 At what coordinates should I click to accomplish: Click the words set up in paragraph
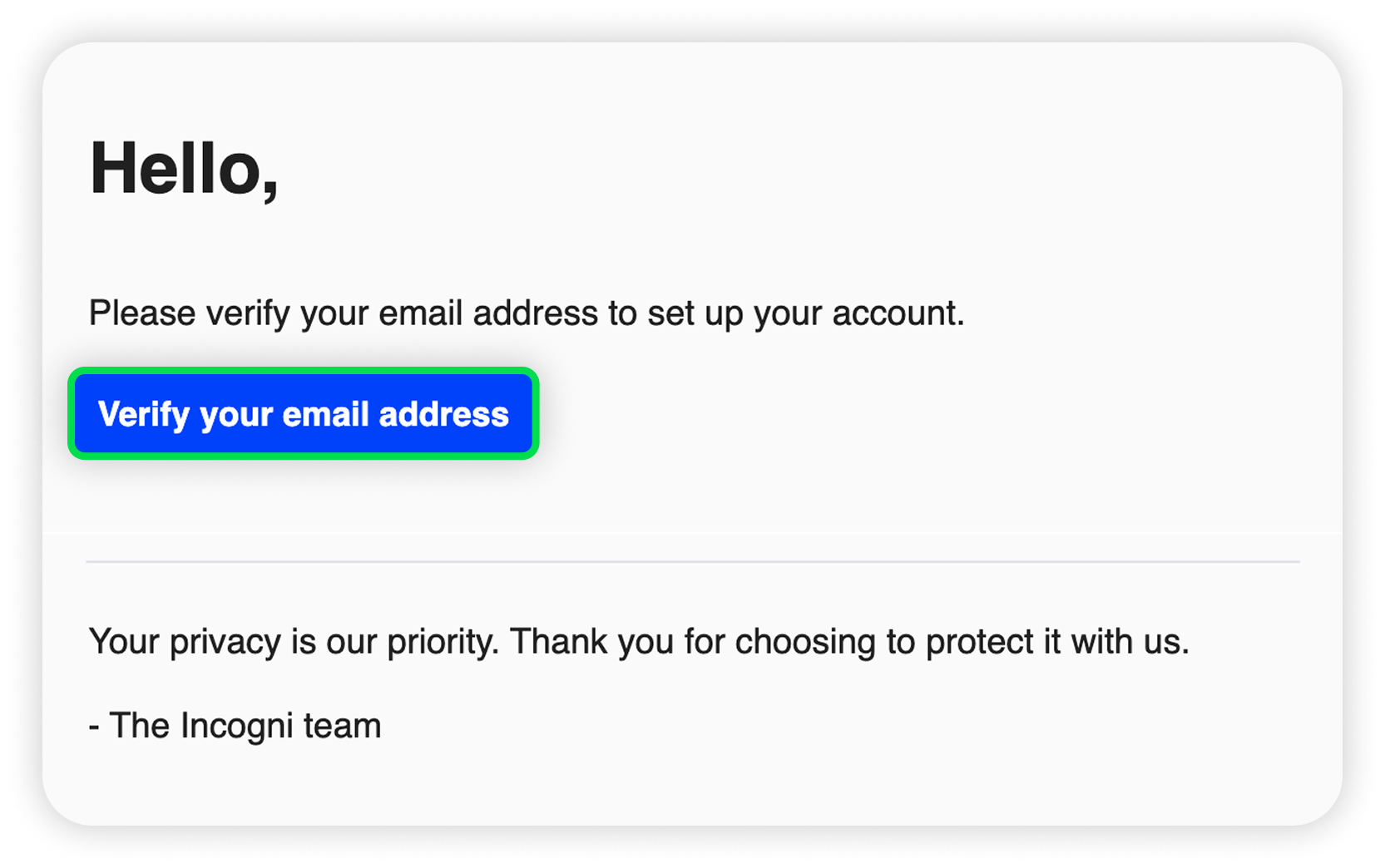695,314
